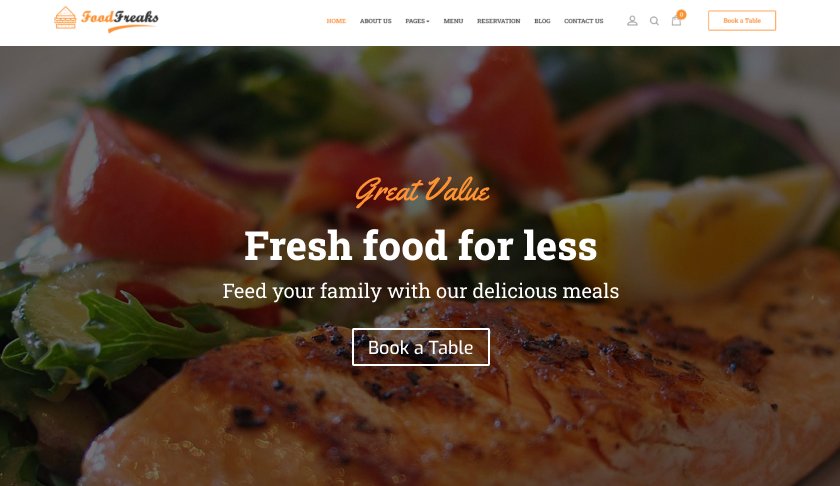Visit the Blog nav link
This screenshot has height=486, width=840.
click(542, 21)
